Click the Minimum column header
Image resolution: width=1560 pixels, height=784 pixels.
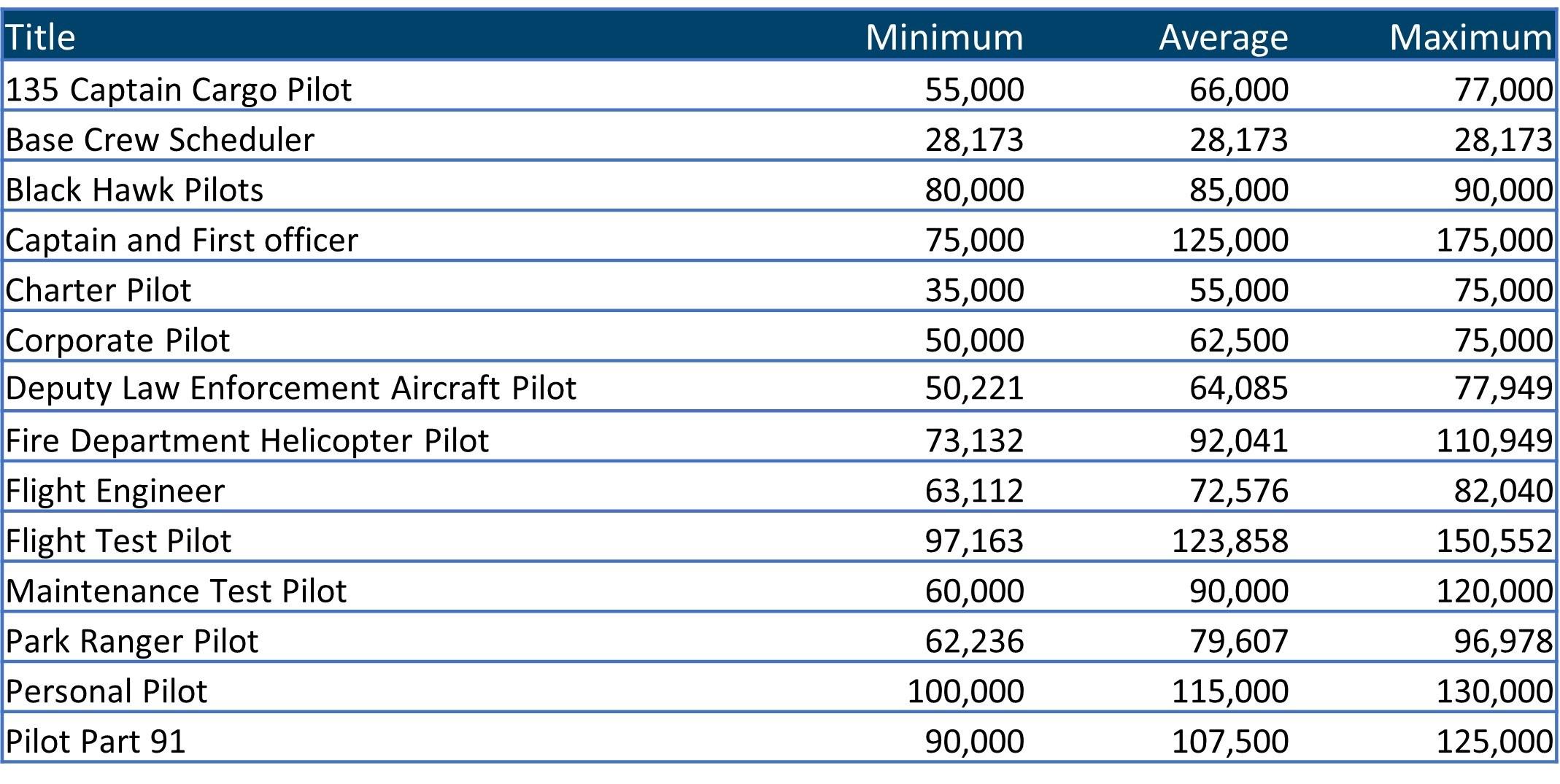pos(944,37)
